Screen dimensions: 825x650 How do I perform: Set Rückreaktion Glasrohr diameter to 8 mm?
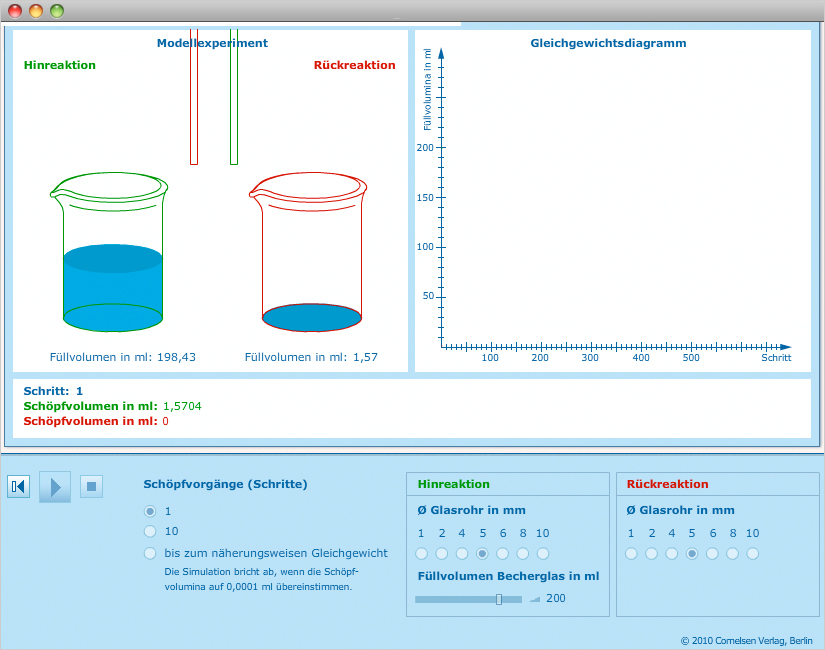pyautogui.click(x=732, y=554)
